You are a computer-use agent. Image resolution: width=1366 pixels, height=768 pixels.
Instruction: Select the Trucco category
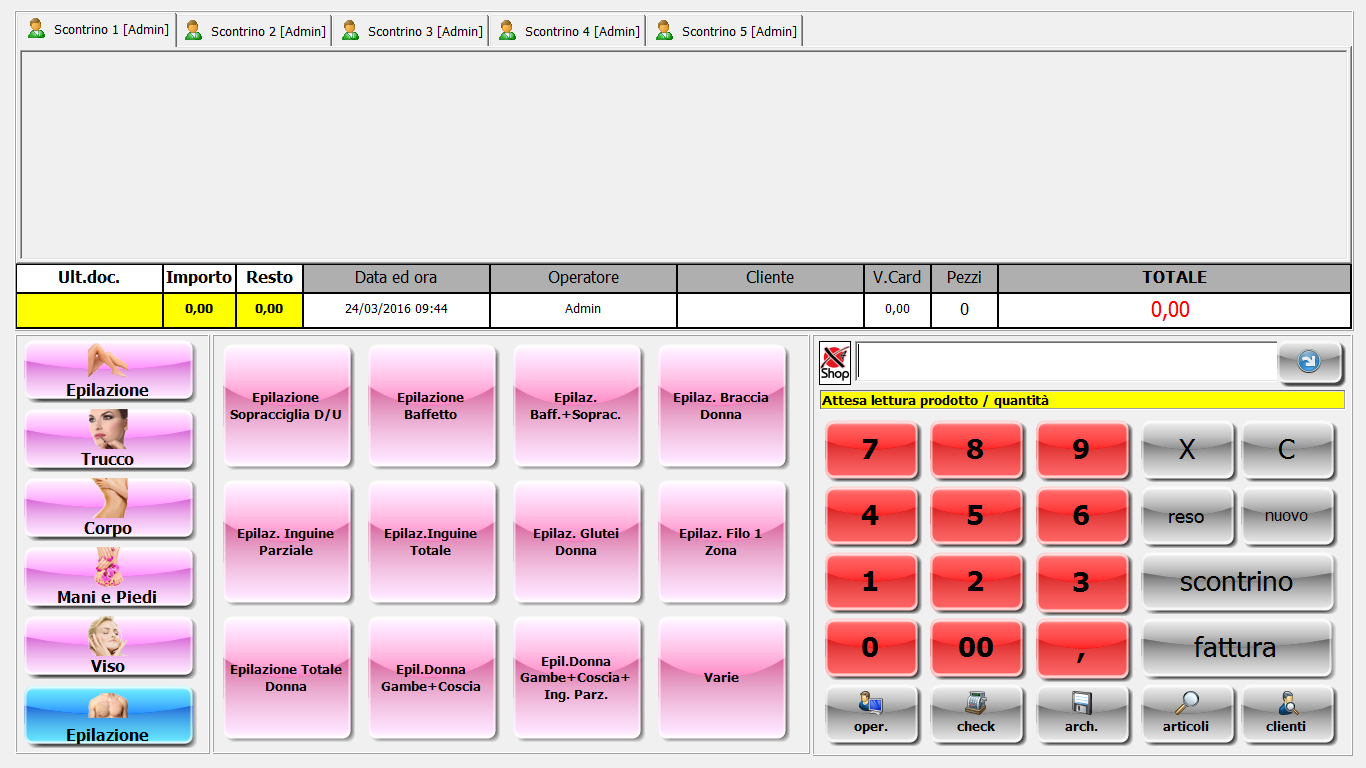click(x=108, y=440)
